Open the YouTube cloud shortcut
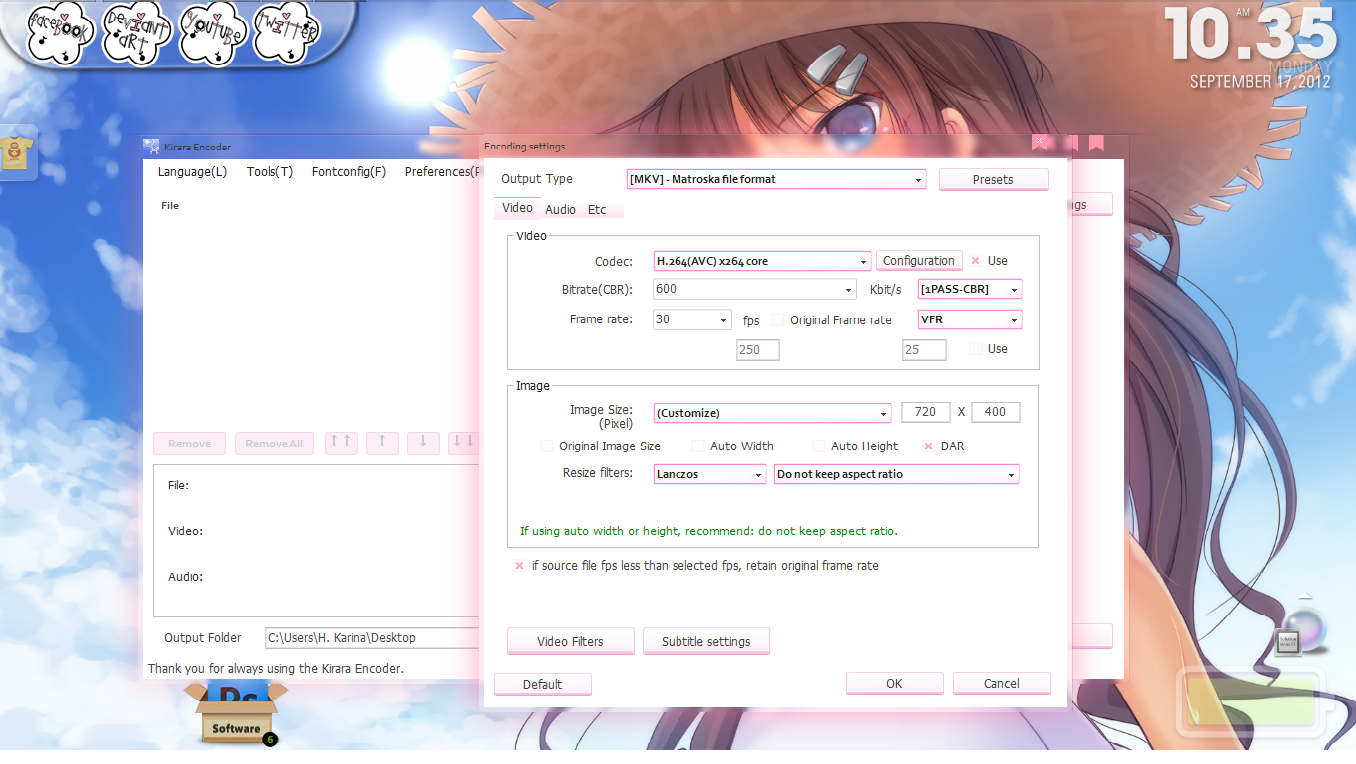 coord(212,32)
